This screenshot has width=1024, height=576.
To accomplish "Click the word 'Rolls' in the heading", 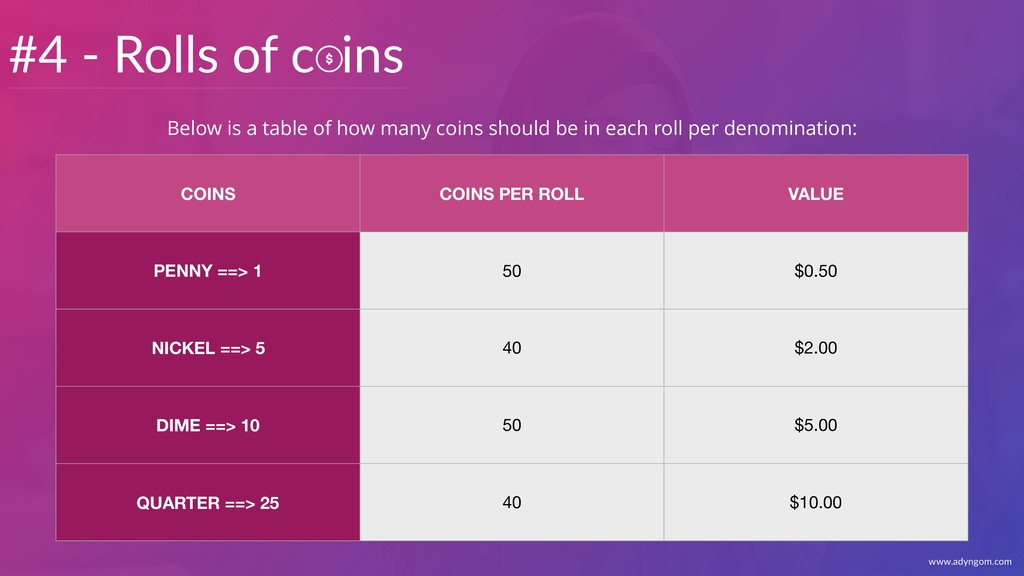I will [166, 54].
